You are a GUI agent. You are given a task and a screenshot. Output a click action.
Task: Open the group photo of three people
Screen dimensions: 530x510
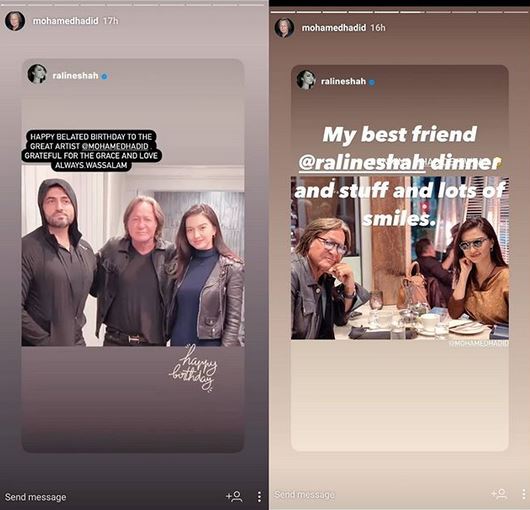tap(133, 256)
